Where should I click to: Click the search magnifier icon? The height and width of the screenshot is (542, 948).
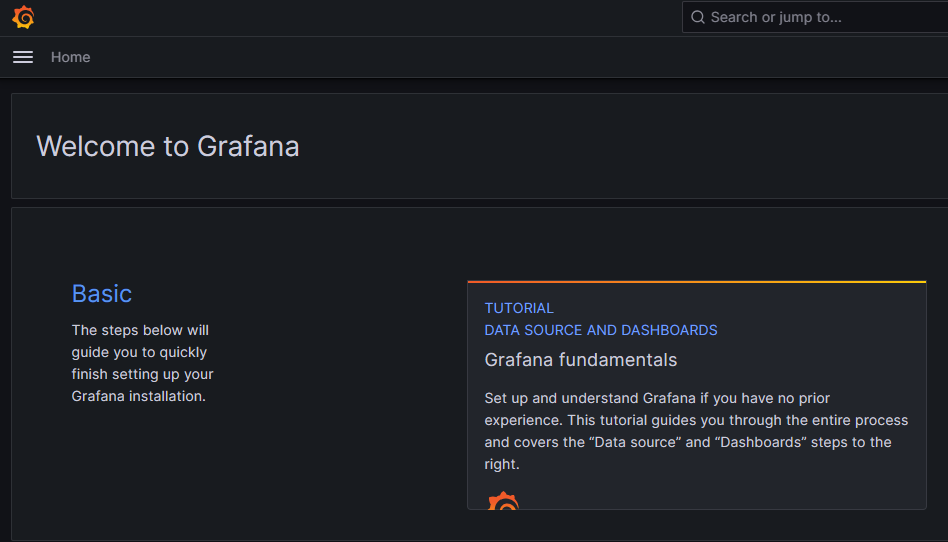(698, 17)
